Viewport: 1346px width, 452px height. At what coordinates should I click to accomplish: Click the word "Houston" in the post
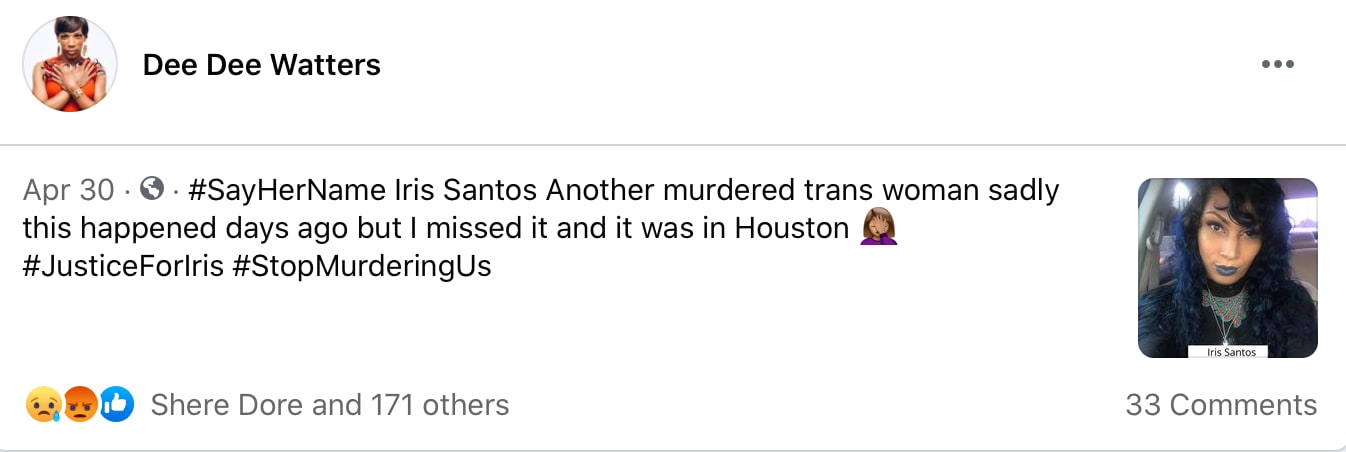click(x=791, y=229)
